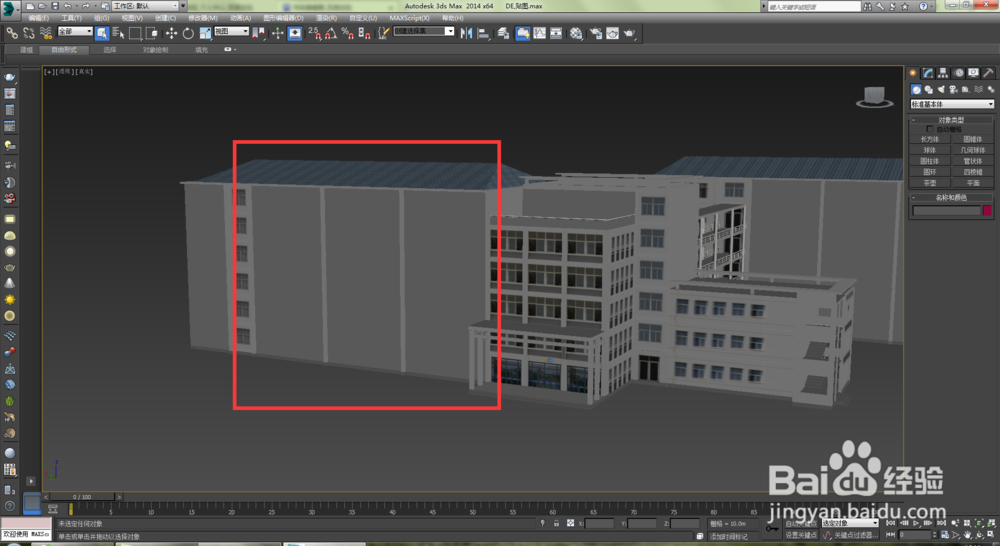Click the teapot Render Production icon
The image size is (1000, 546).
coord(629,33)
